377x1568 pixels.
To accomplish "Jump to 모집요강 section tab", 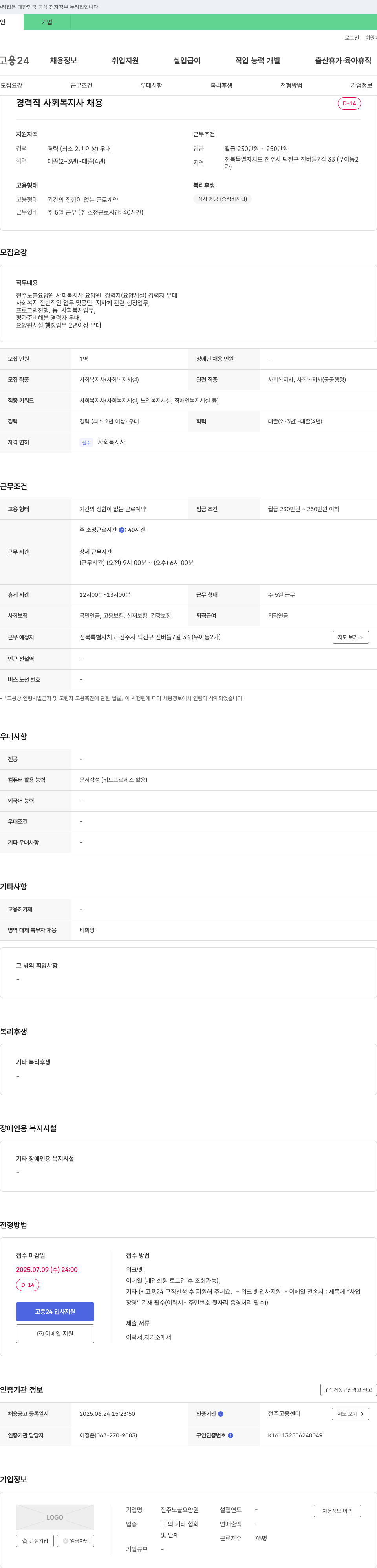I will 11,85.
